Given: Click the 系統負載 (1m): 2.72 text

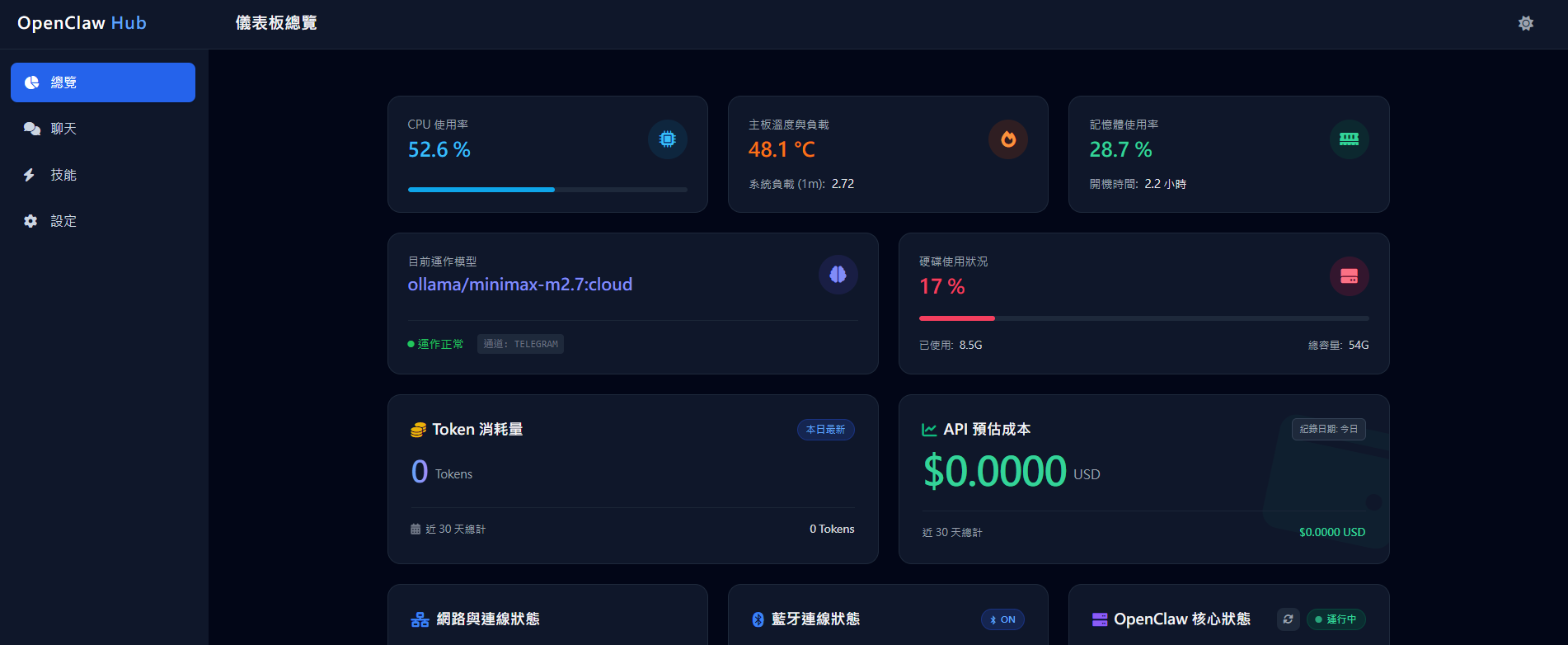Looking at the screenshot, I should (801, 184).
